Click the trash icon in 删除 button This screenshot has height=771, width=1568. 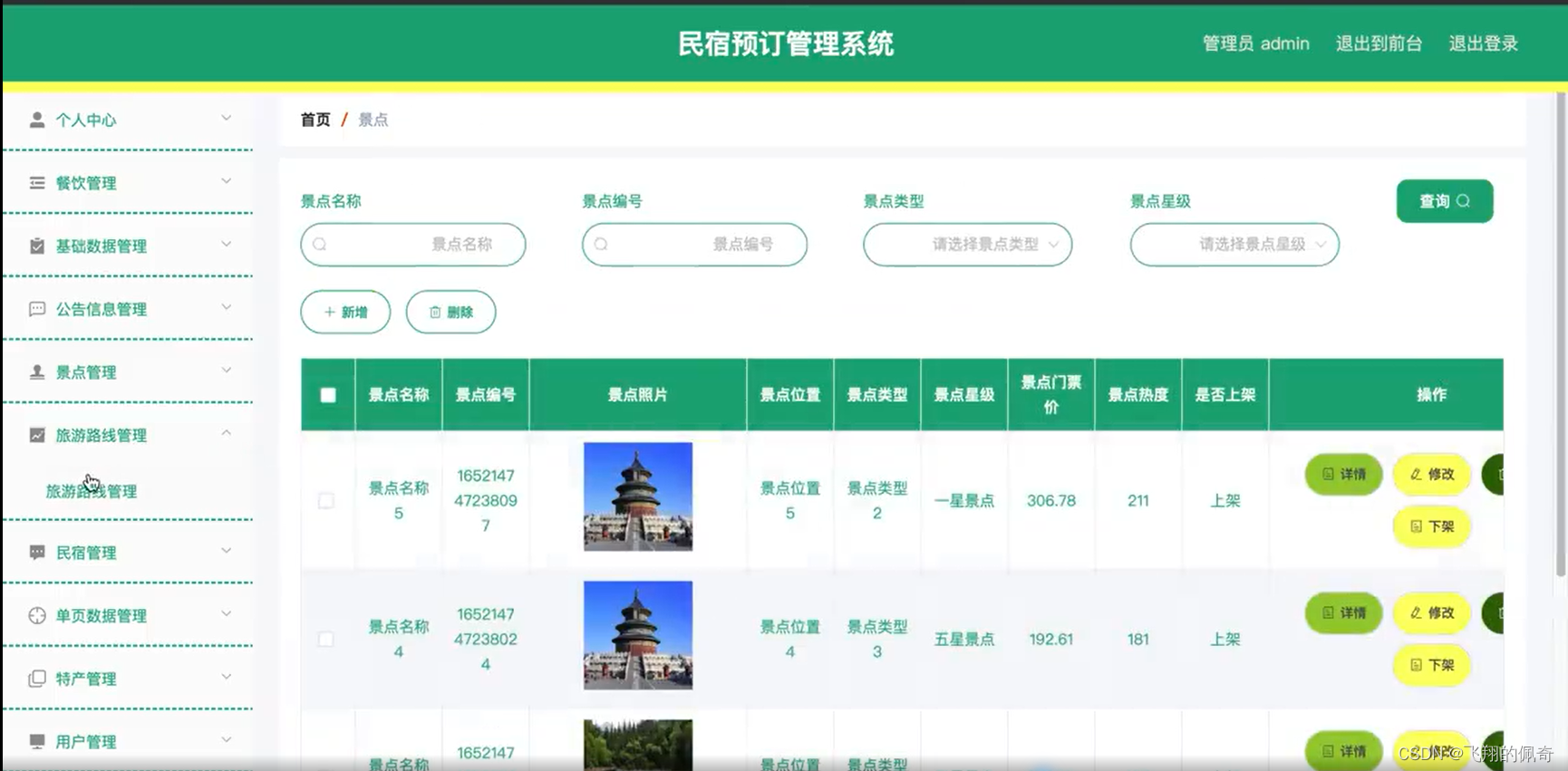(435, 312)
